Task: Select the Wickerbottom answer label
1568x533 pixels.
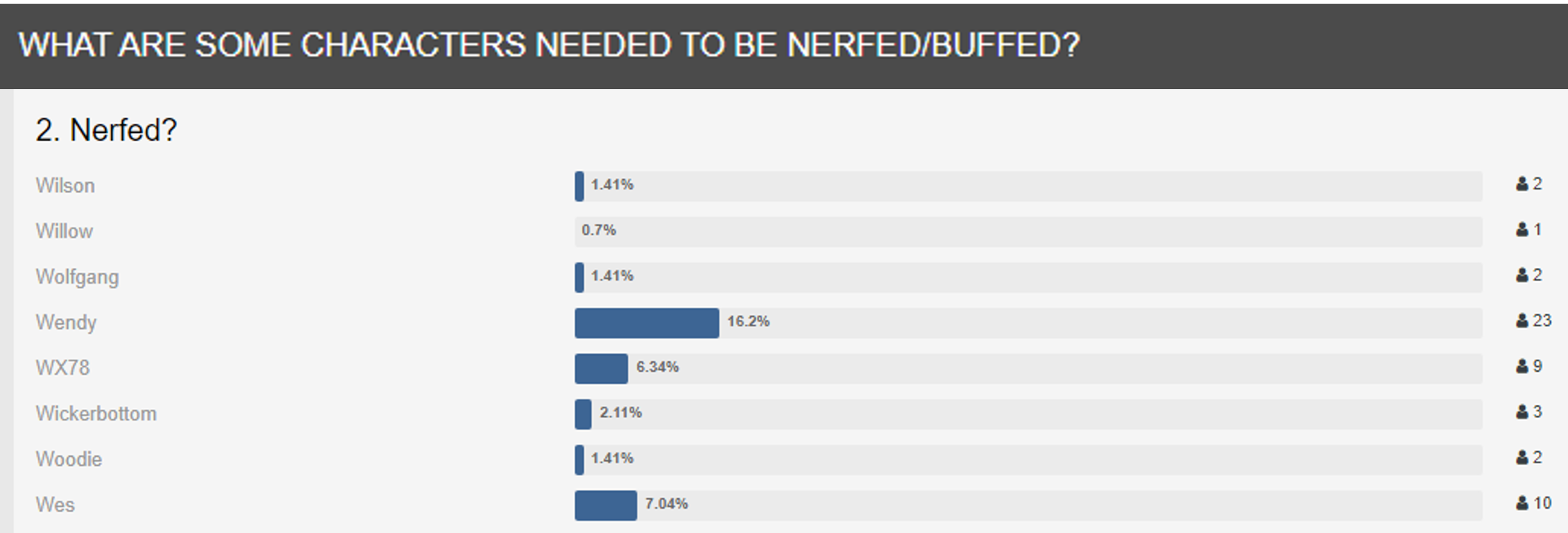Action: point(96,413)
